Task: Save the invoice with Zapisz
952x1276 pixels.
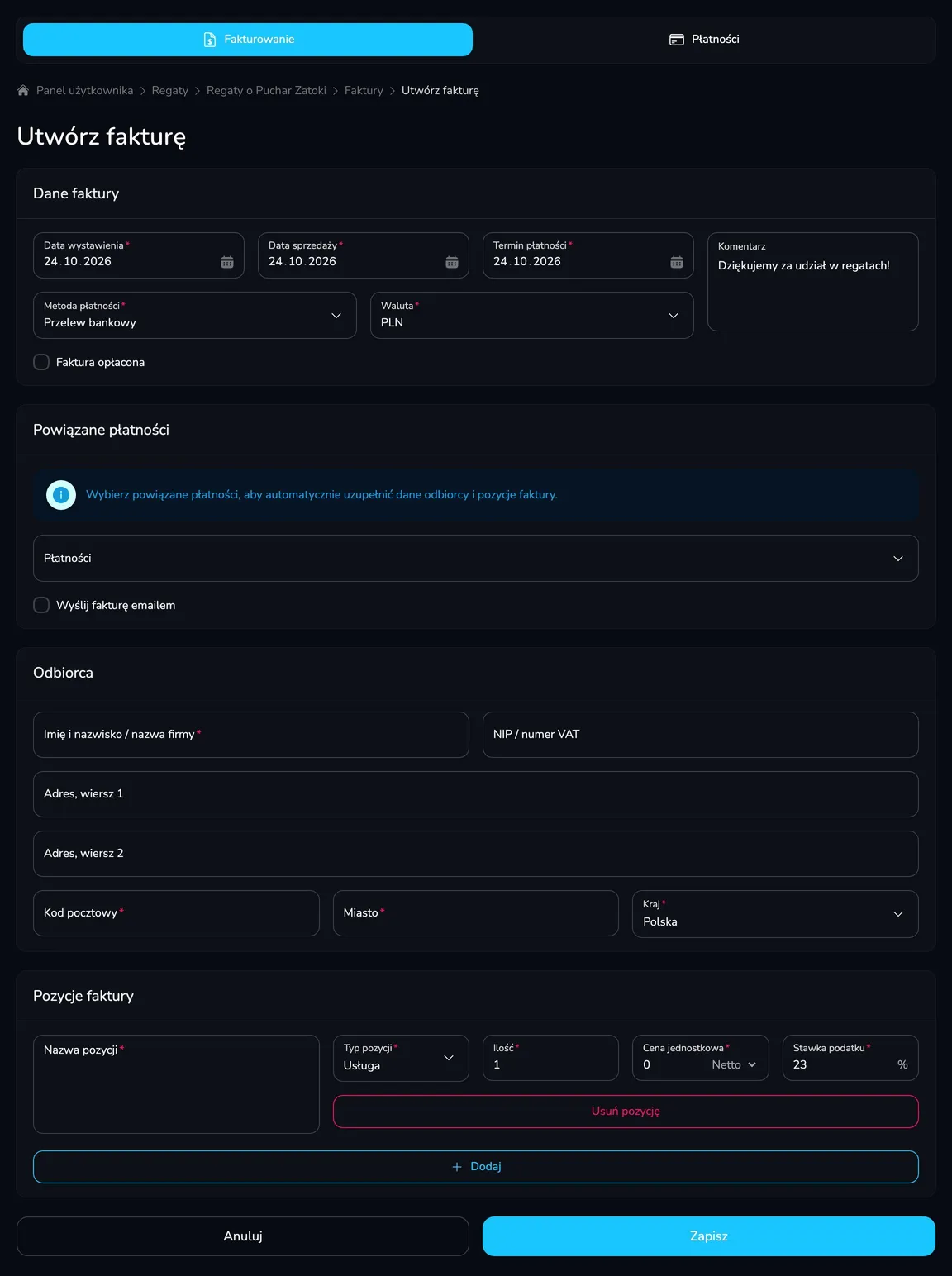Action: [x=709, y=1236]
